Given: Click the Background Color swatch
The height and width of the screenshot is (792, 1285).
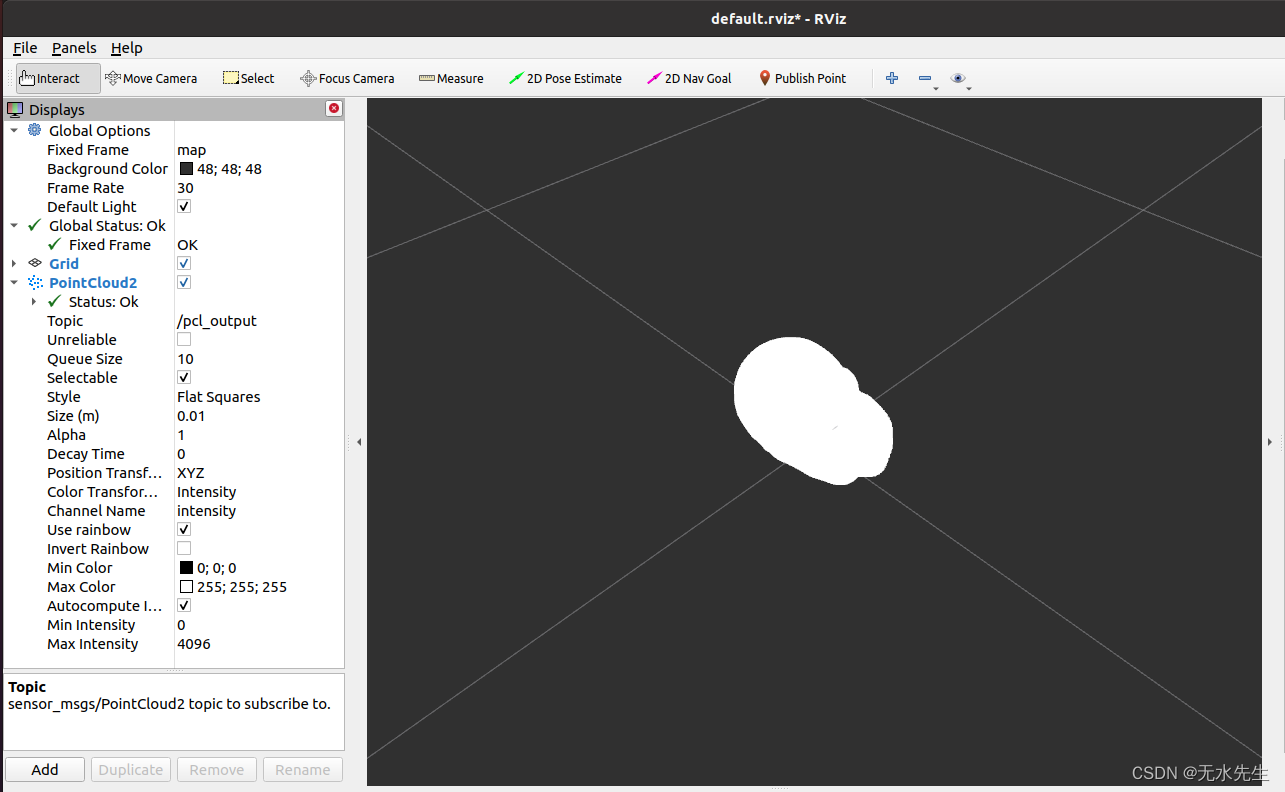Looking at the screenshot, I should (186, 169).
